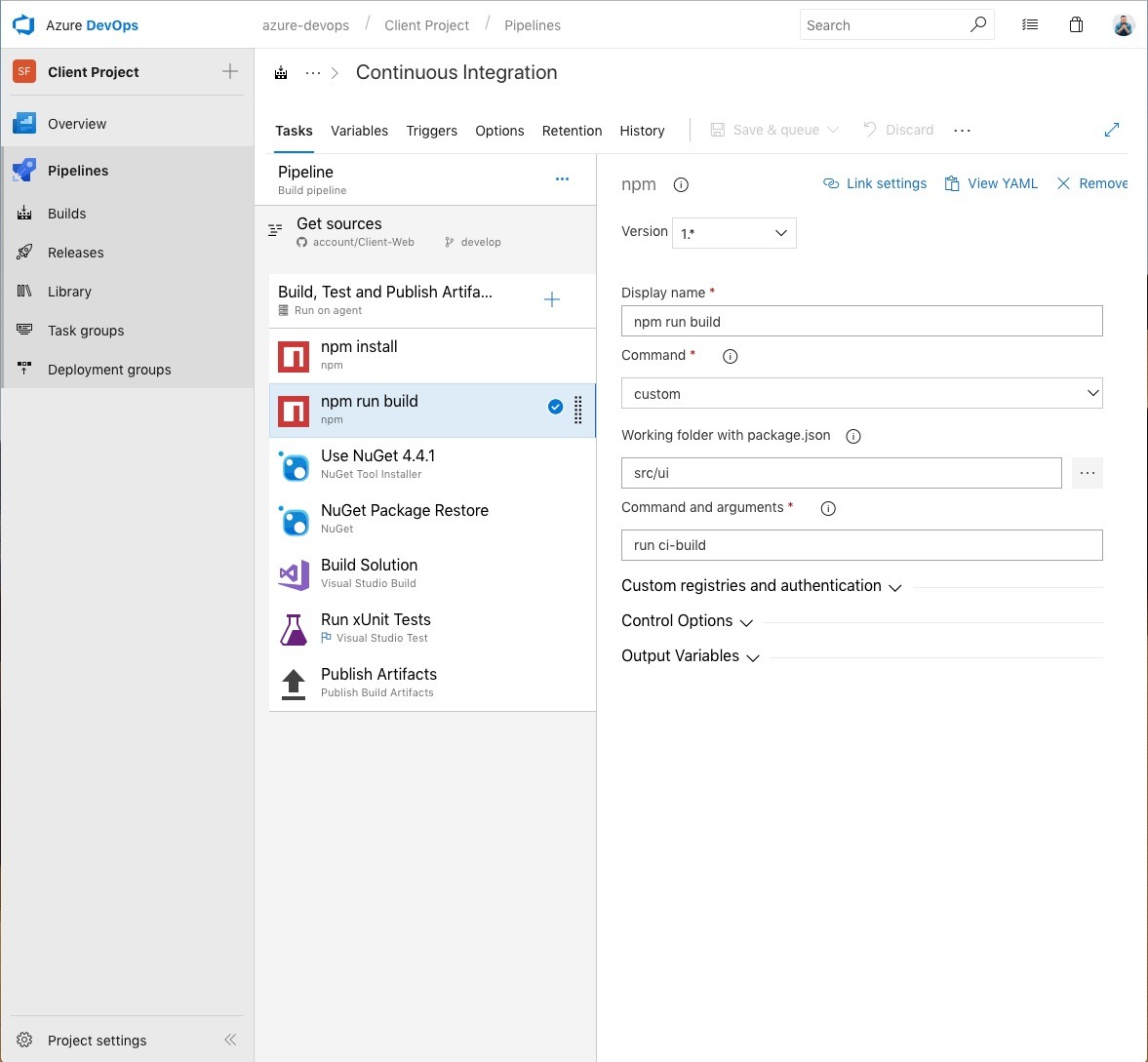The width and height of the screenshot is (1148, 1062).
Task: Click the work items list icon in header
Action: 1030,25
